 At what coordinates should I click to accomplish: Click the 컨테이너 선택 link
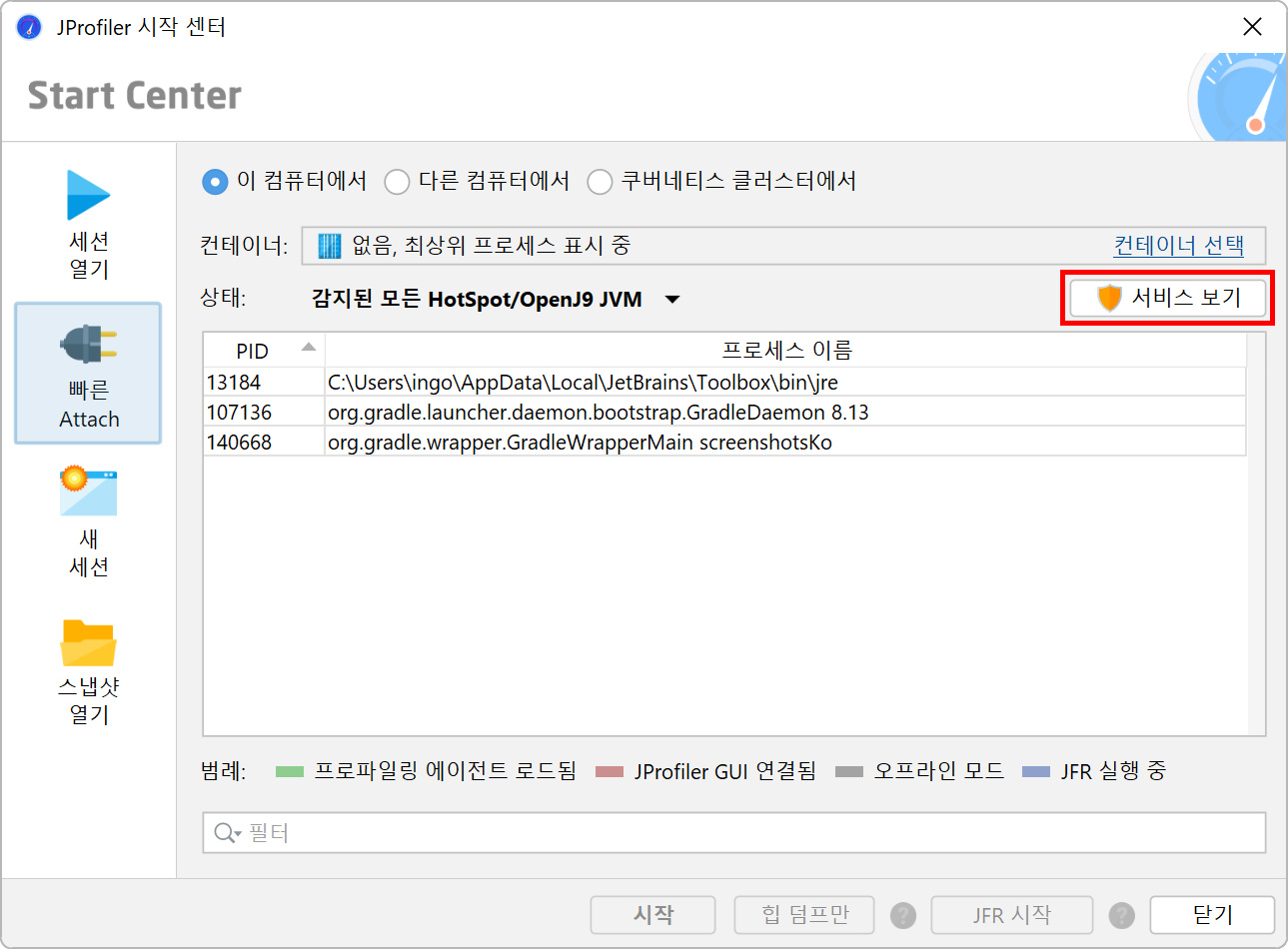point(1178,246)
